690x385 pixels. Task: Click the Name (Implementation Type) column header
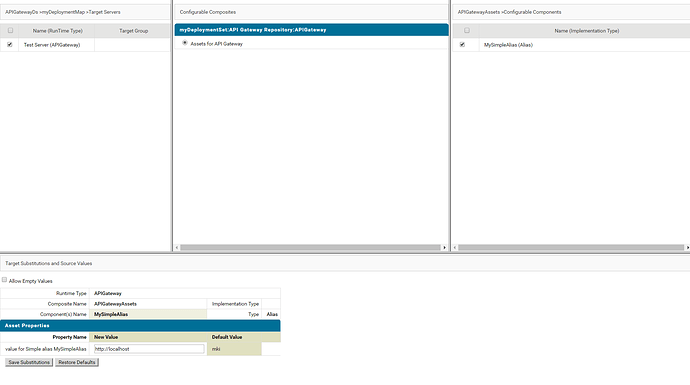pyautogui.click(x=587, y=31)
